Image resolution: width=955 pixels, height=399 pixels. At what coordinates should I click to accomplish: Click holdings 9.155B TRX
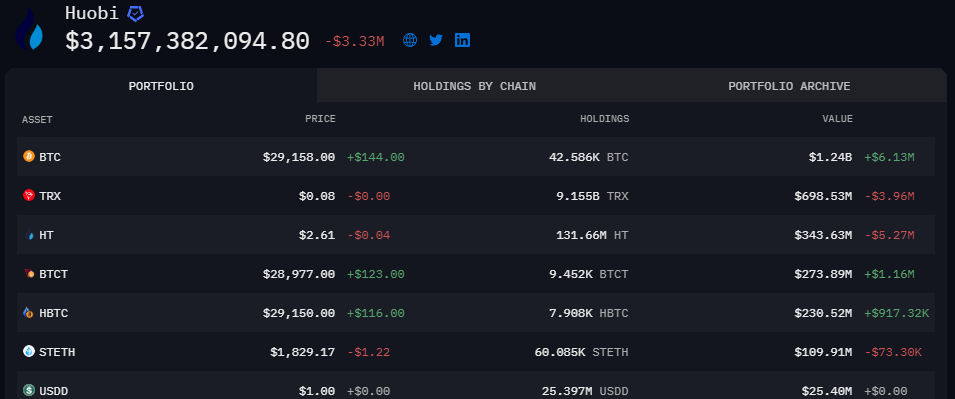[x=593, y=196]
